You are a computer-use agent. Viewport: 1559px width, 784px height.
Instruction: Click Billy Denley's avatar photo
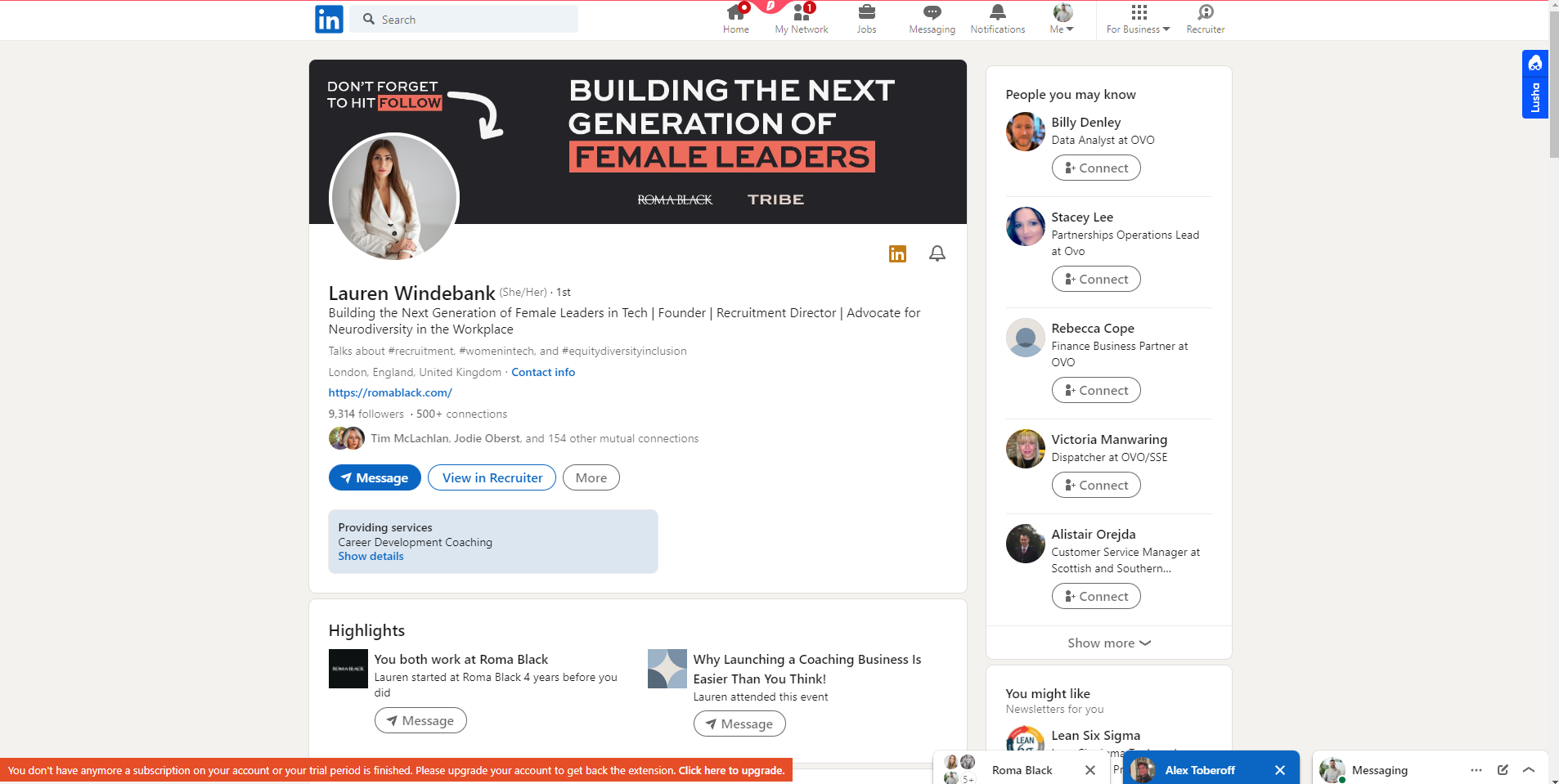pos(1026,132)
